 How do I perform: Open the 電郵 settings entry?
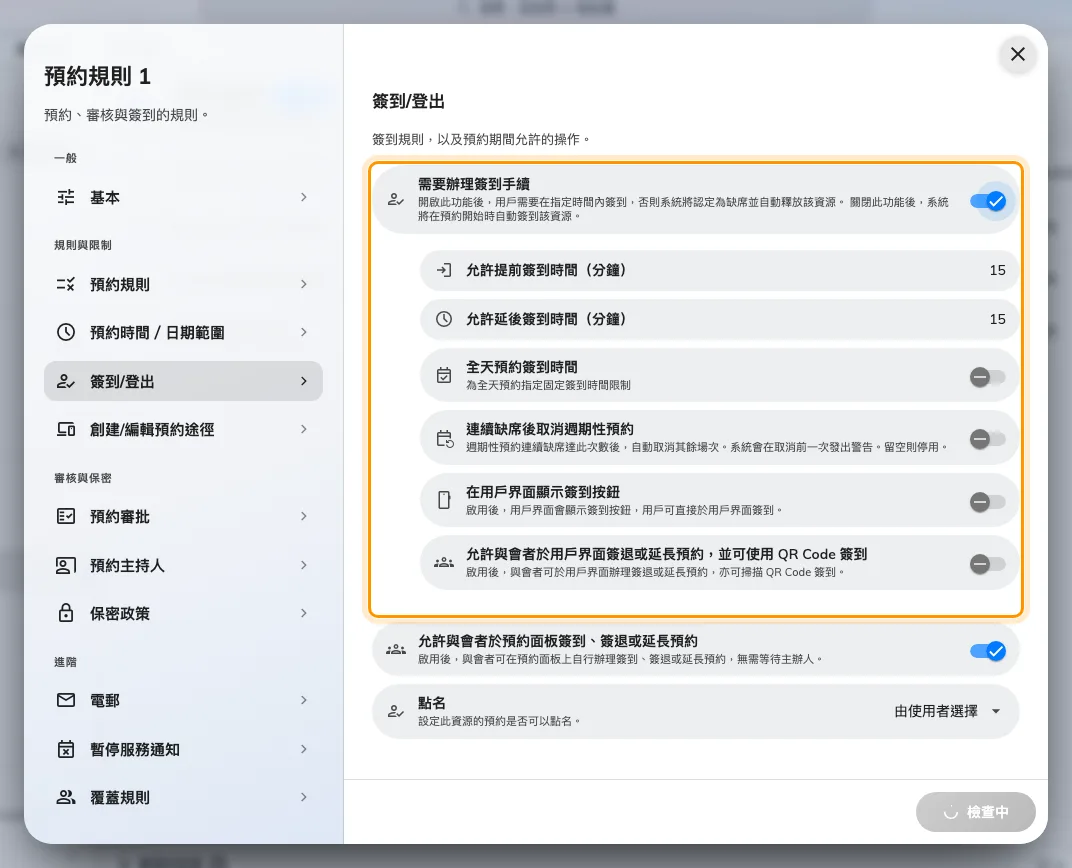183,700
